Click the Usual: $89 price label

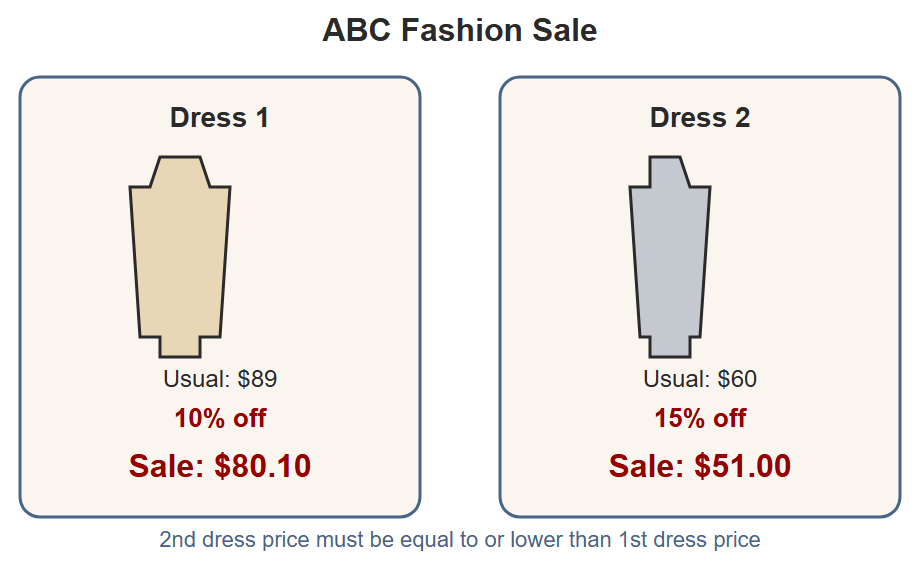click(220, 379)
